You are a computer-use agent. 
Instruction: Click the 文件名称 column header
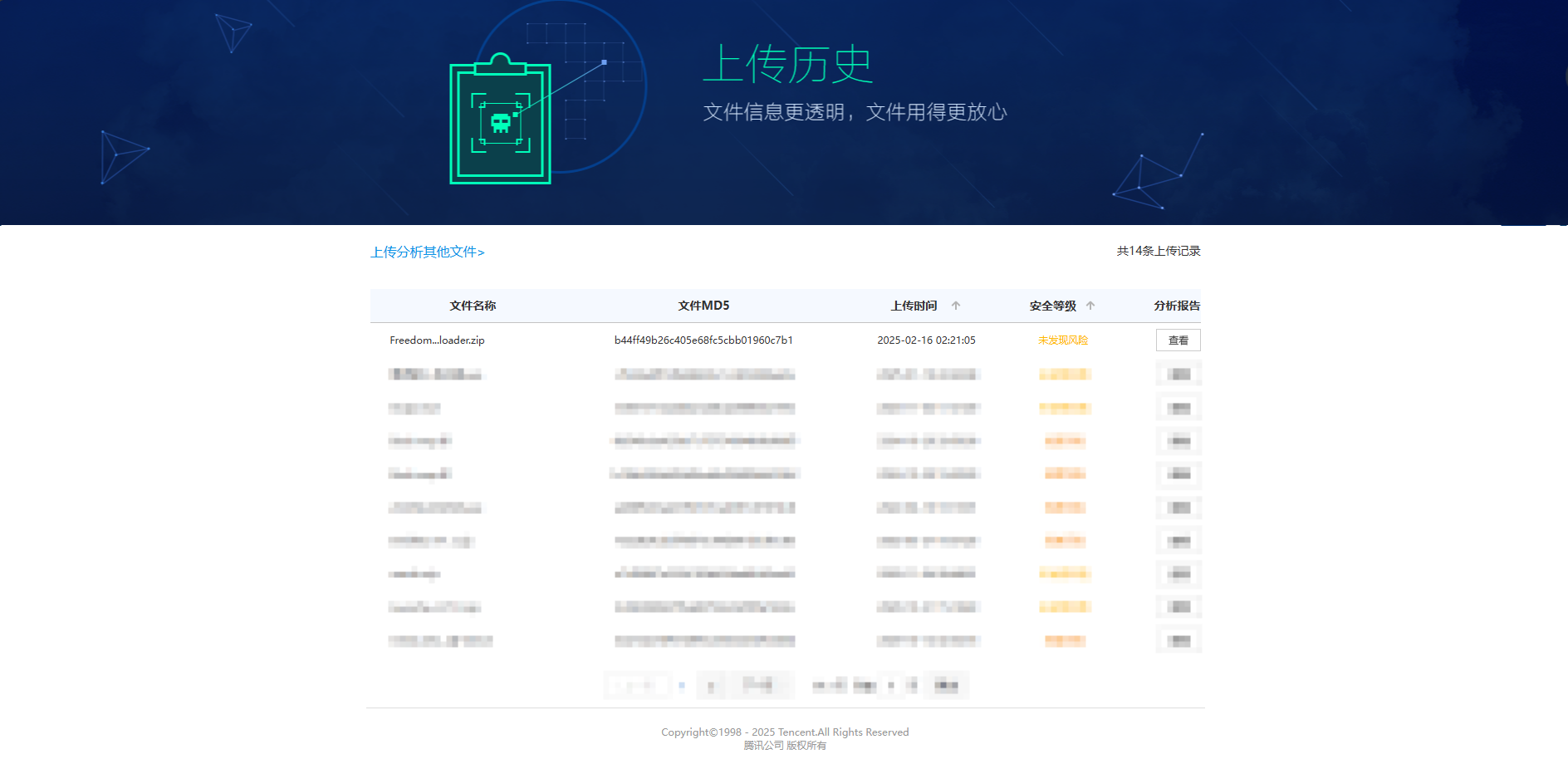pos(473,306)
